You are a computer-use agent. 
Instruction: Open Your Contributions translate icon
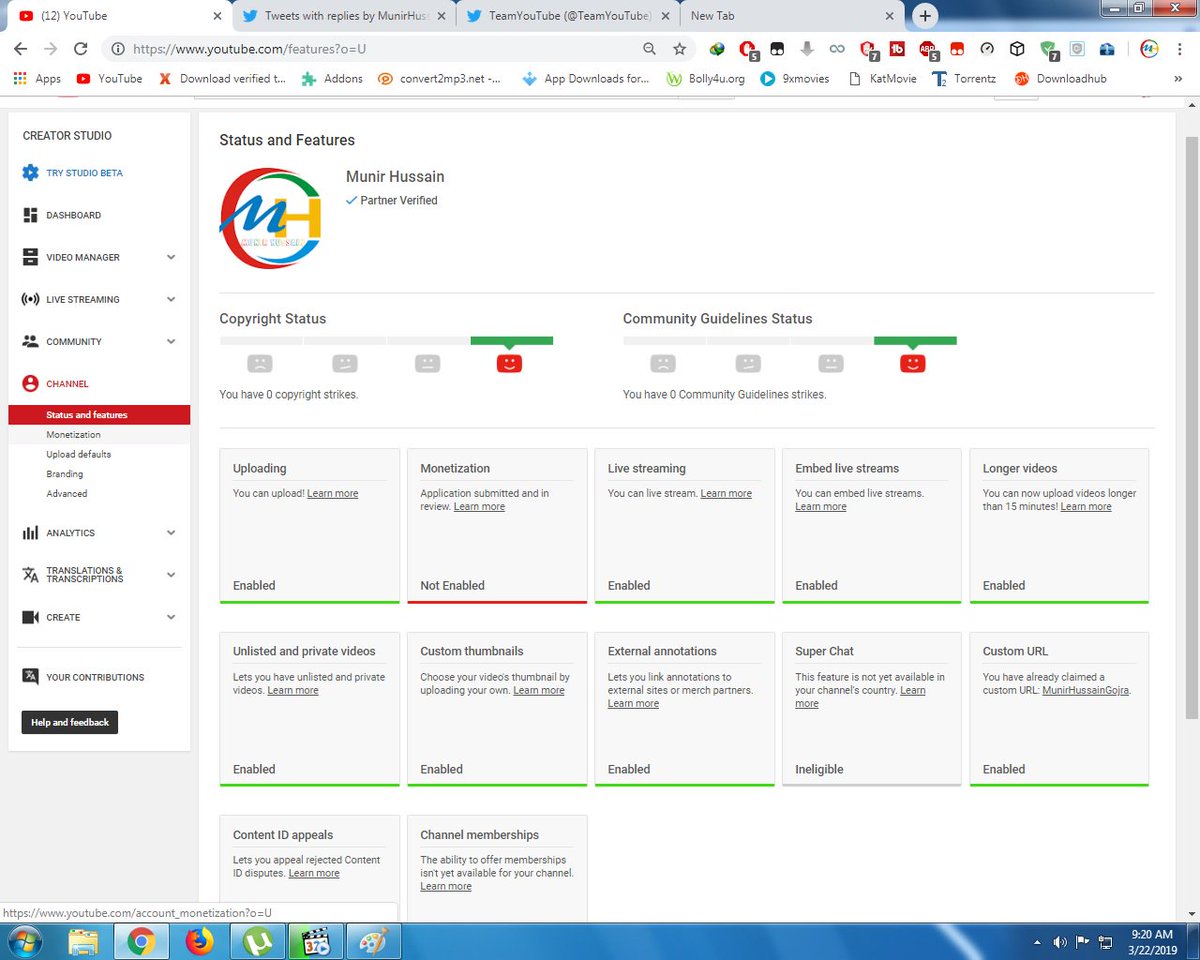point(30,677)
